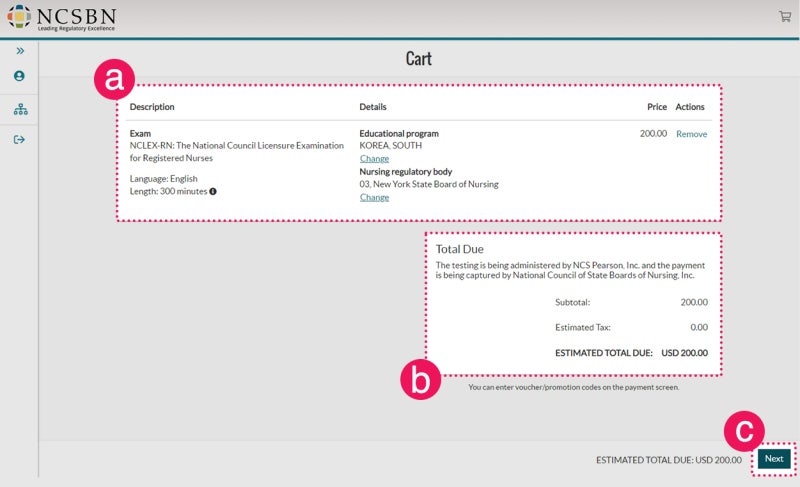Select the Actions column header
800x487 pixels.
pyautogui.click(x=690, y=107)
